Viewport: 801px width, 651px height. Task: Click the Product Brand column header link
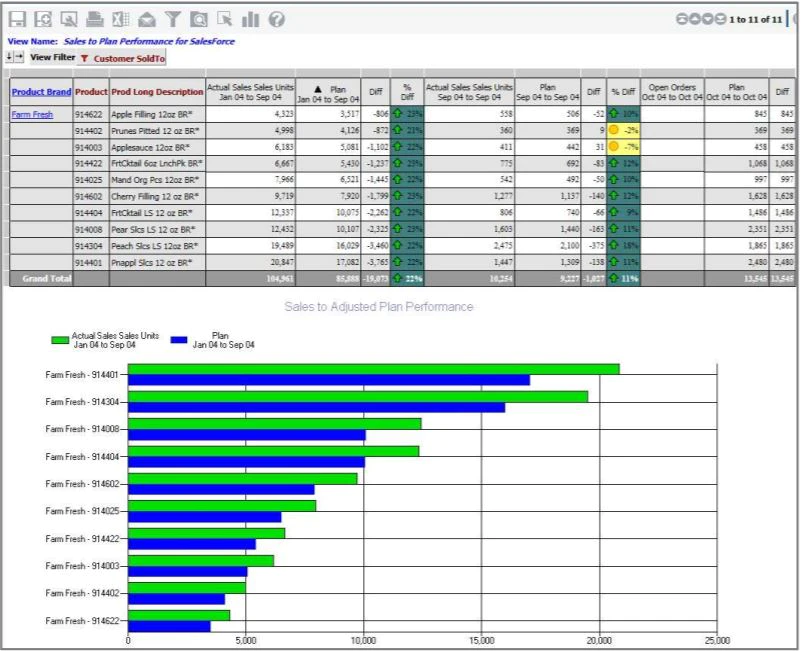[41, 92]
